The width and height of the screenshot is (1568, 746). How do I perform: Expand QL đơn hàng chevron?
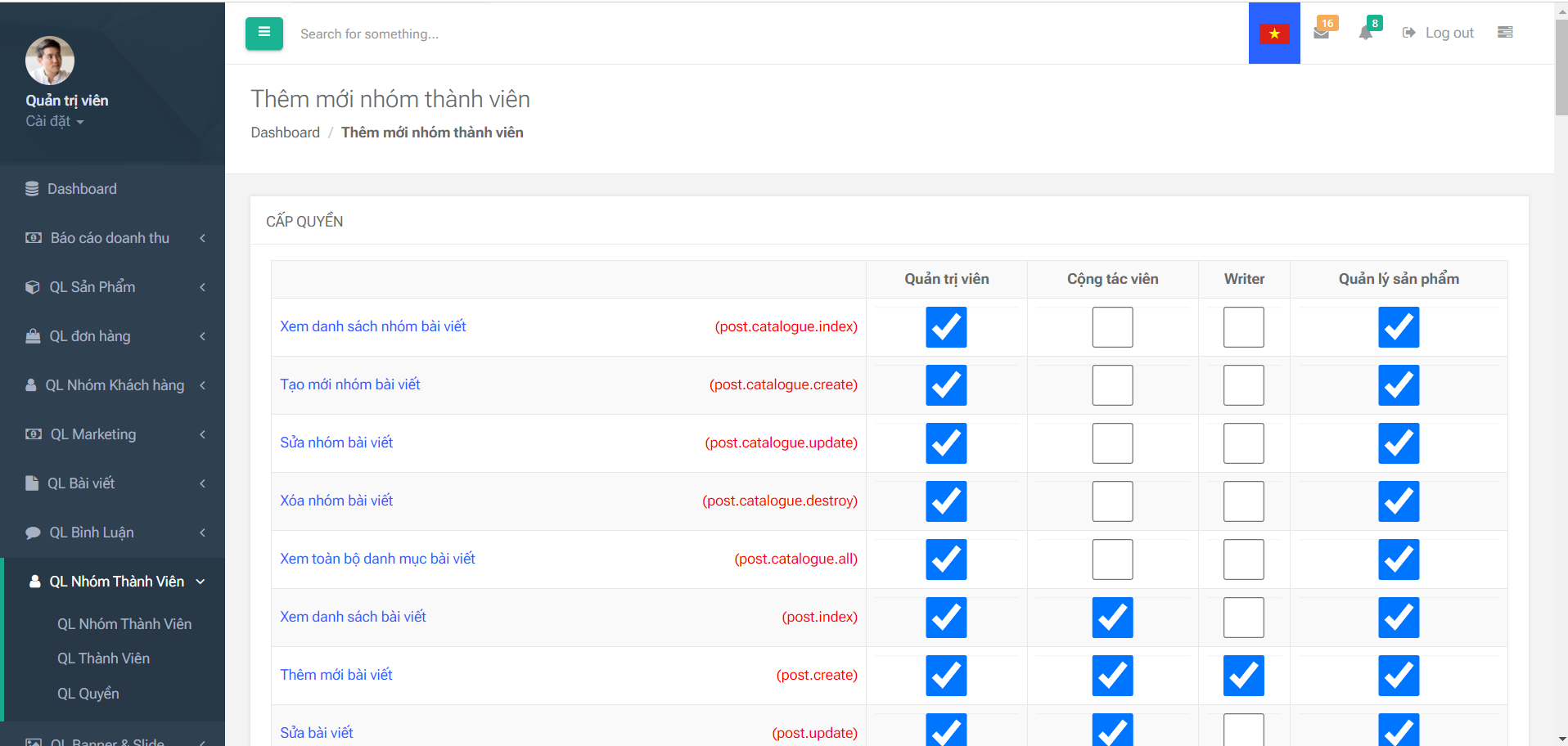tap(202, 336)
